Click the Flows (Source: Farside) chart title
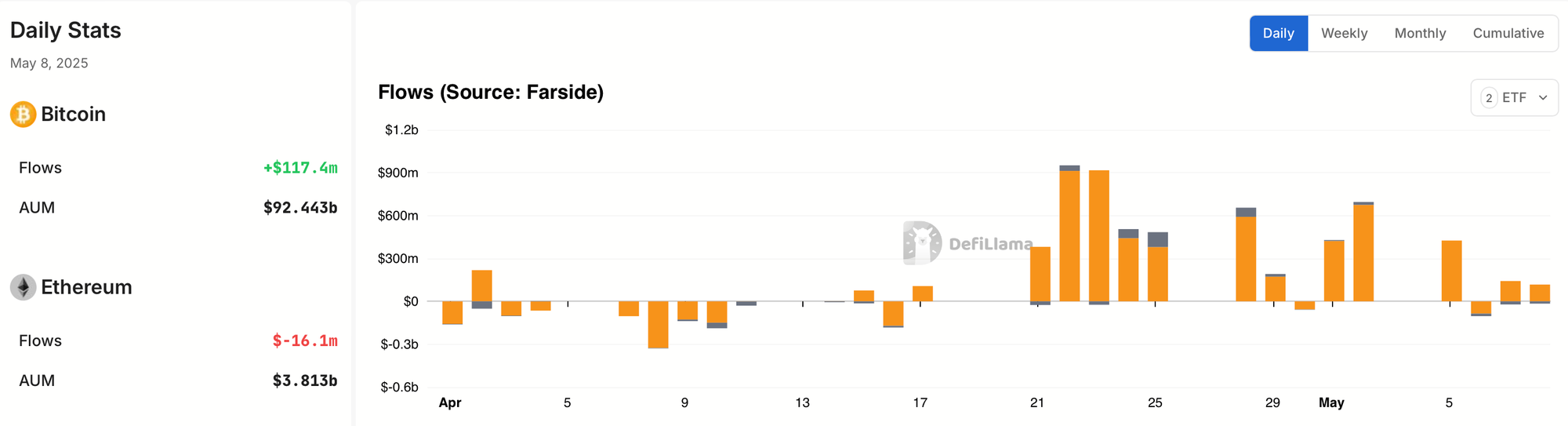The image size is (1568, 426). (491, 92)
